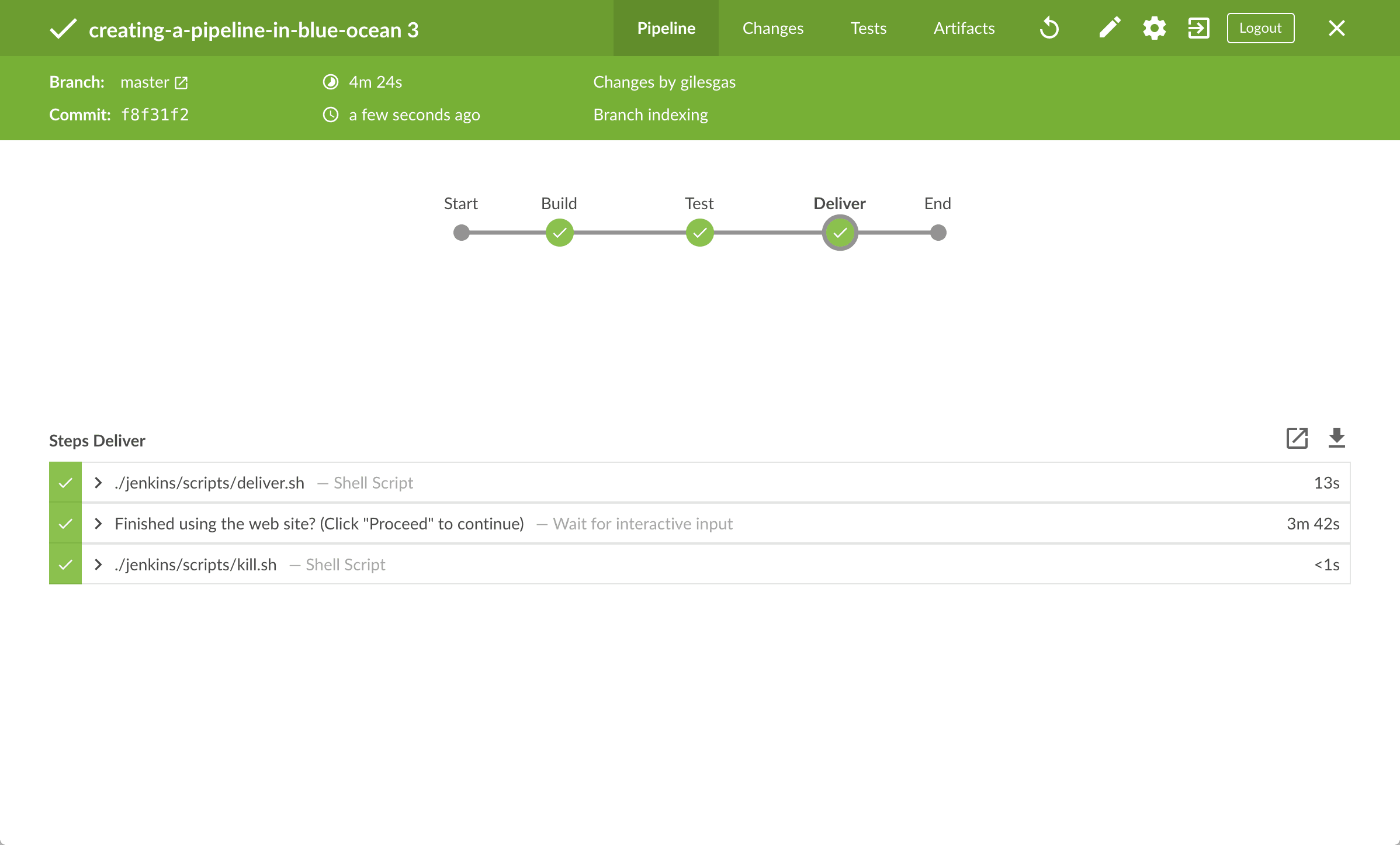Open the full log in a new window
Image resolution: width=1400 pixels, height=845 pixels.
point(1297,439)
